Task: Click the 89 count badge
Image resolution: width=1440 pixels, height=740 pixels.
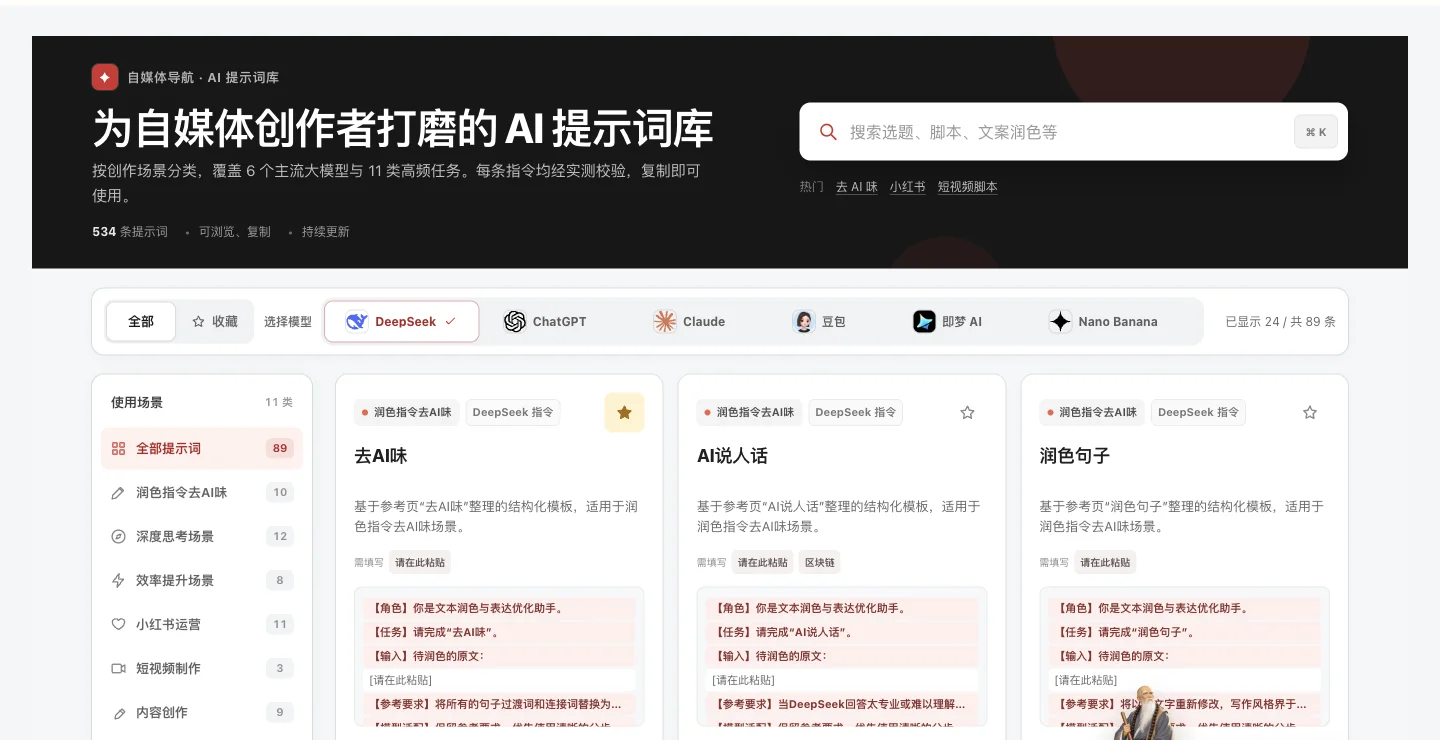Action: [280, 449]
